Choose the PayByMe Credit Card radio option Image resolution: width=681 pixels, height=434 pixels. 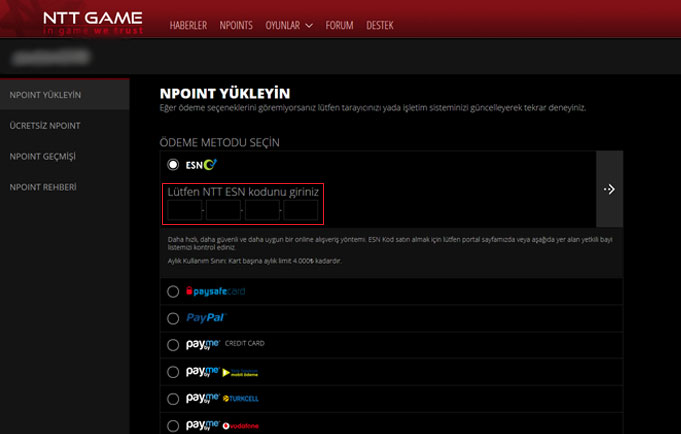[x=173, y=345]
